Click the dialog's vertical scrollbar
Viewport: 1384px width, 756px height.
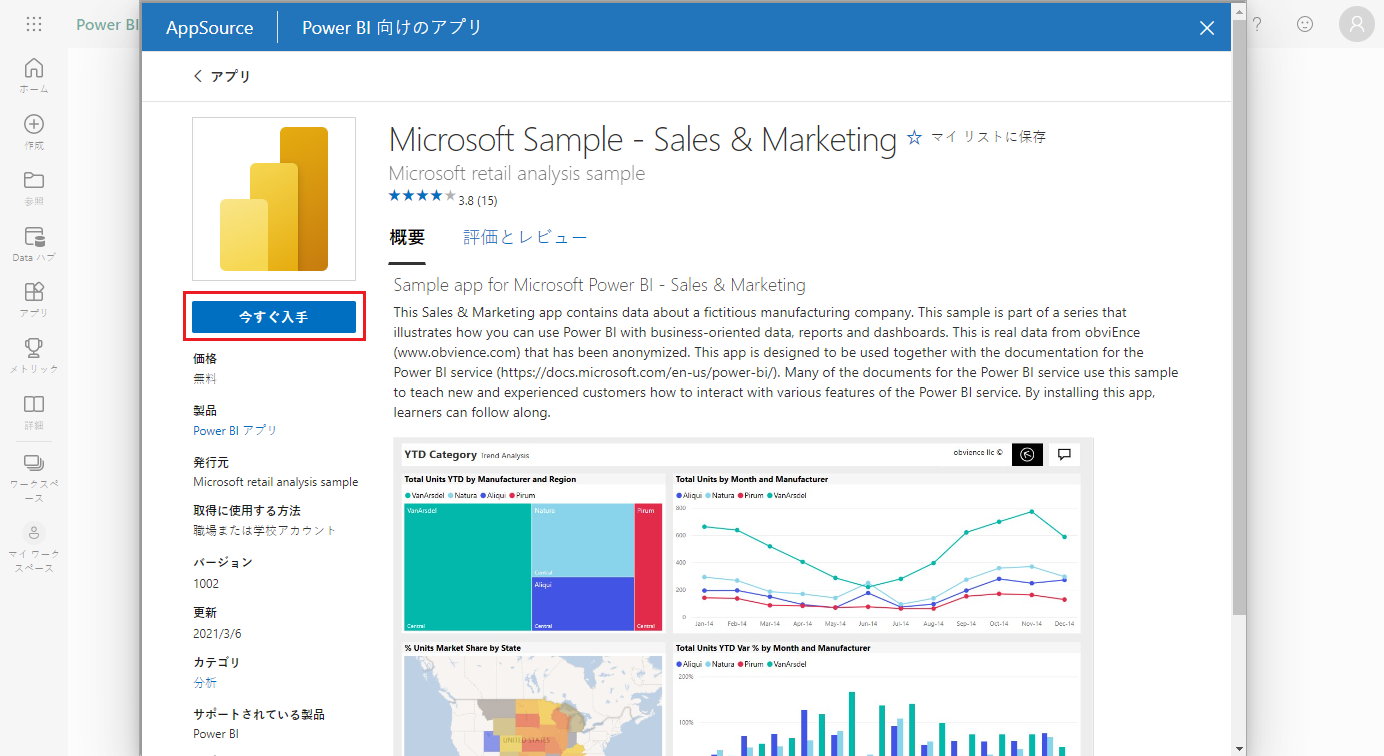[x=1240, y=318]
